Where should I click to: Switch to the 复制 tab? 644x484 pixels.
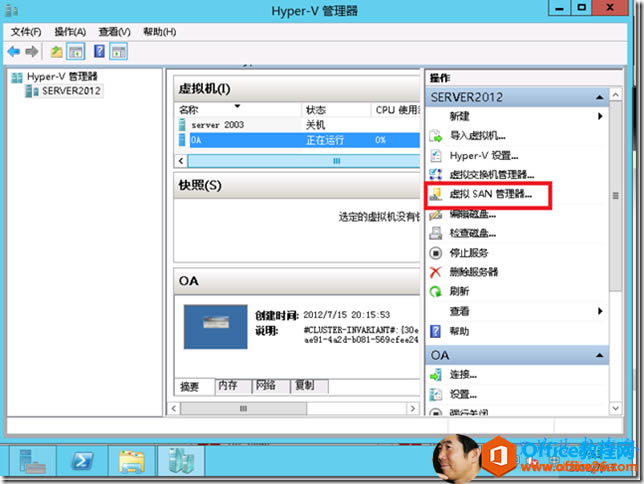pos(309,385)
